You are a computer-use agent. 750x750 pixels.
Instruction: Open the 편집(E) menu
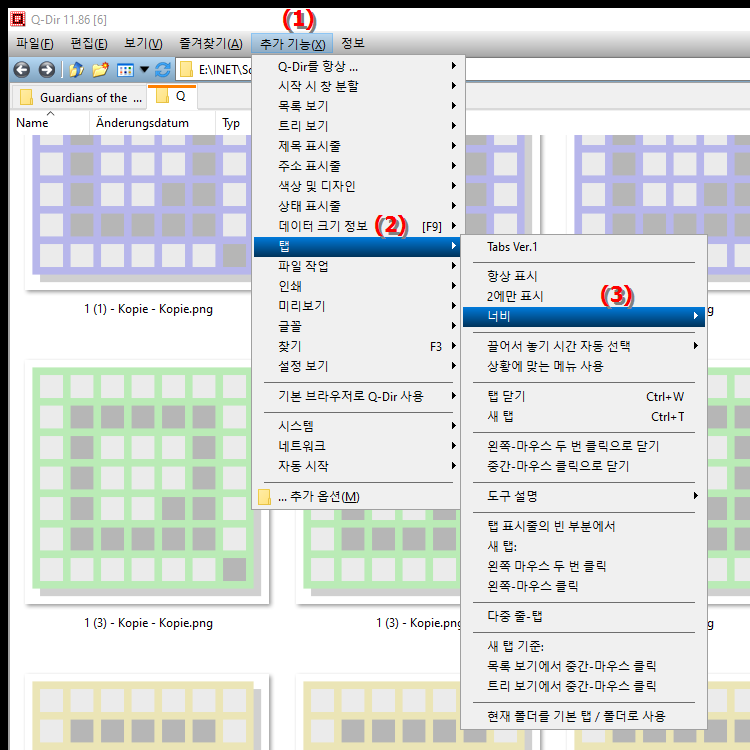click(x=89, y=44)
